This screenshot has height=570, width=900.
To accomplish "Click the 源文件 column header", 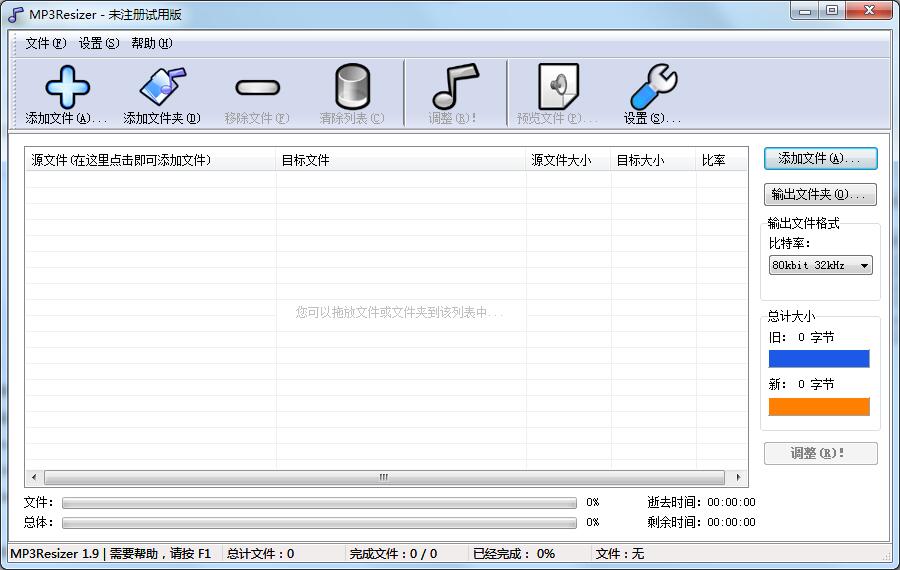I will (x=150, y=160).
